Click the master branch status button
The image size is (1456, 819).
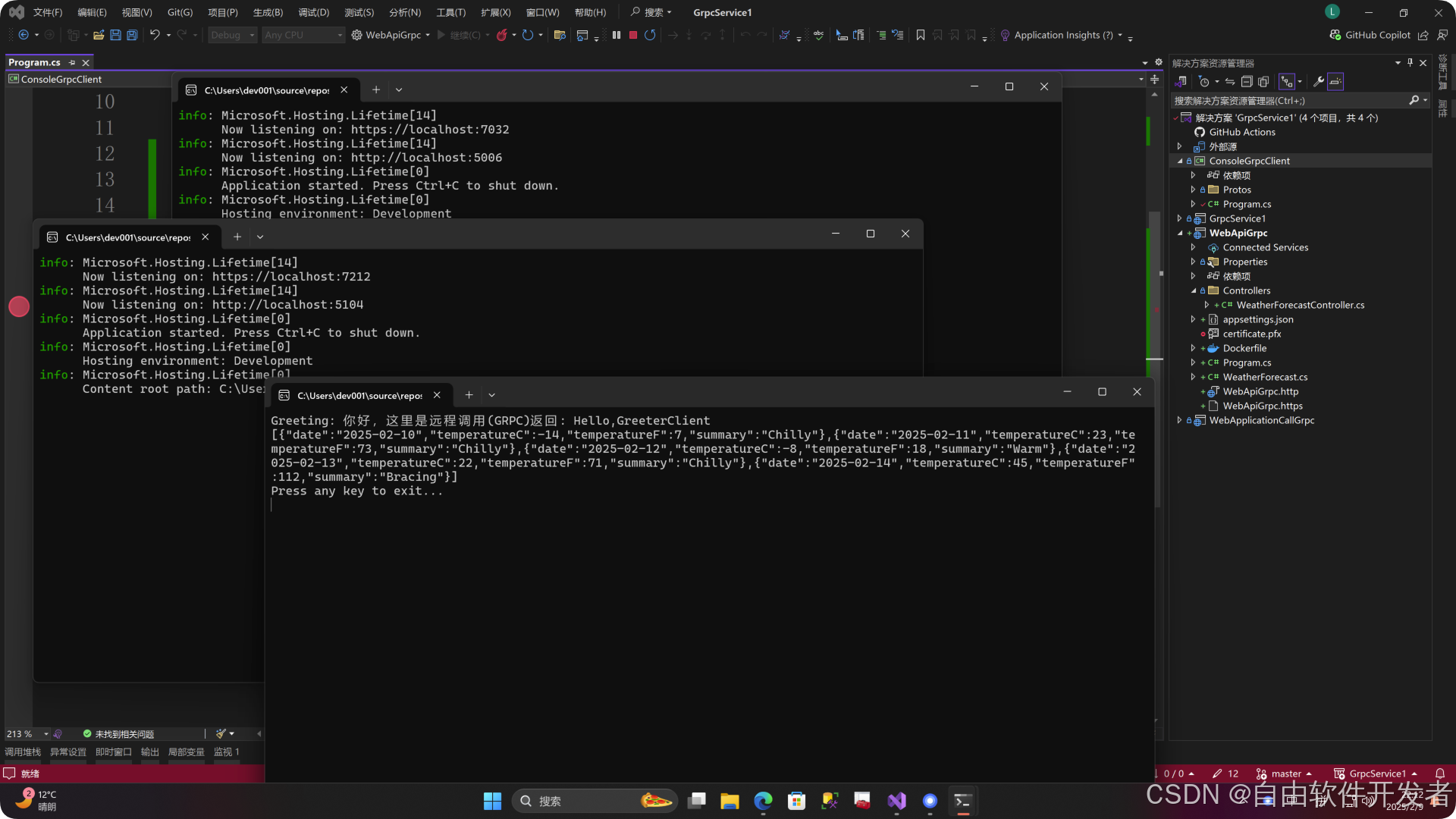coord(1284,773)
